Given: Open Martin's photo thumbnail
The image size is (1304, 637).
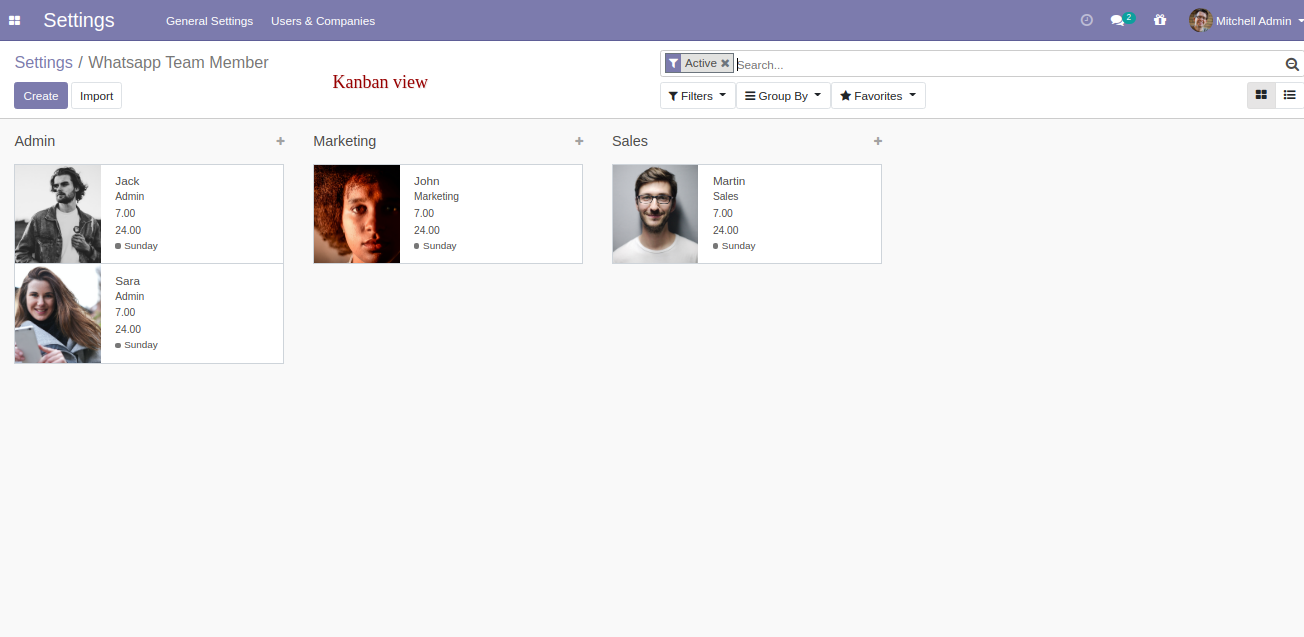Looking at the screenshot, I should click(655, 214).
